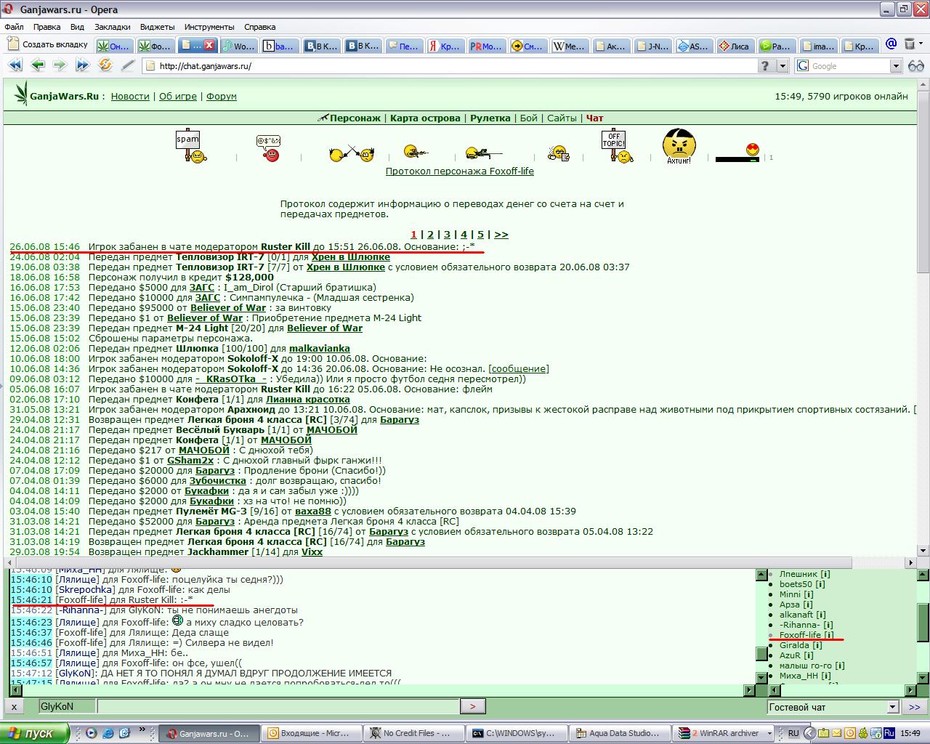Click the x button beside GlyKoN
Viewport: 930px width, 744px height.
click(x=14, y=707)
